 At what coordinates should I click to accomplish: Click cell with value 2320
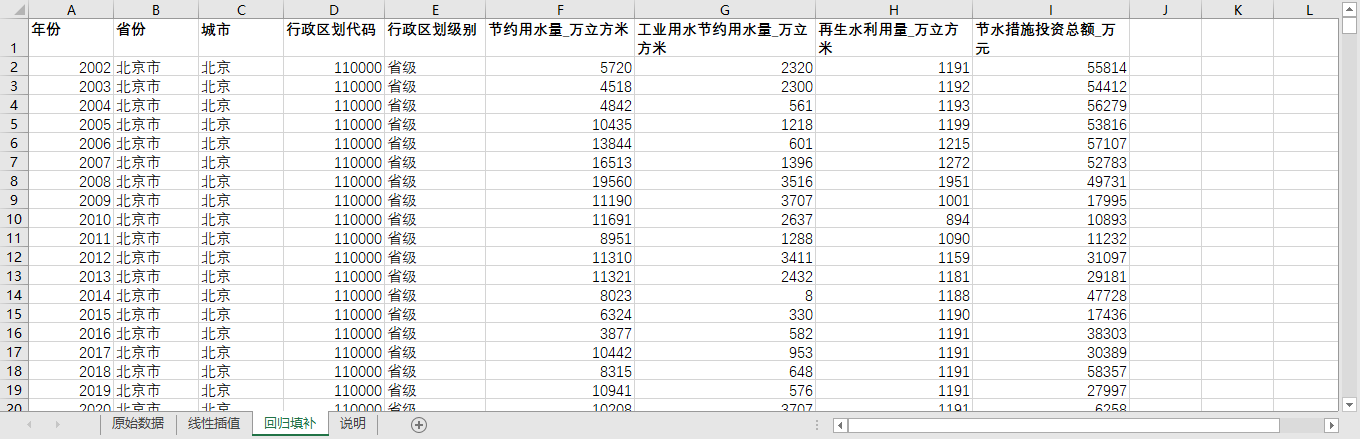(x=725, y=68)
